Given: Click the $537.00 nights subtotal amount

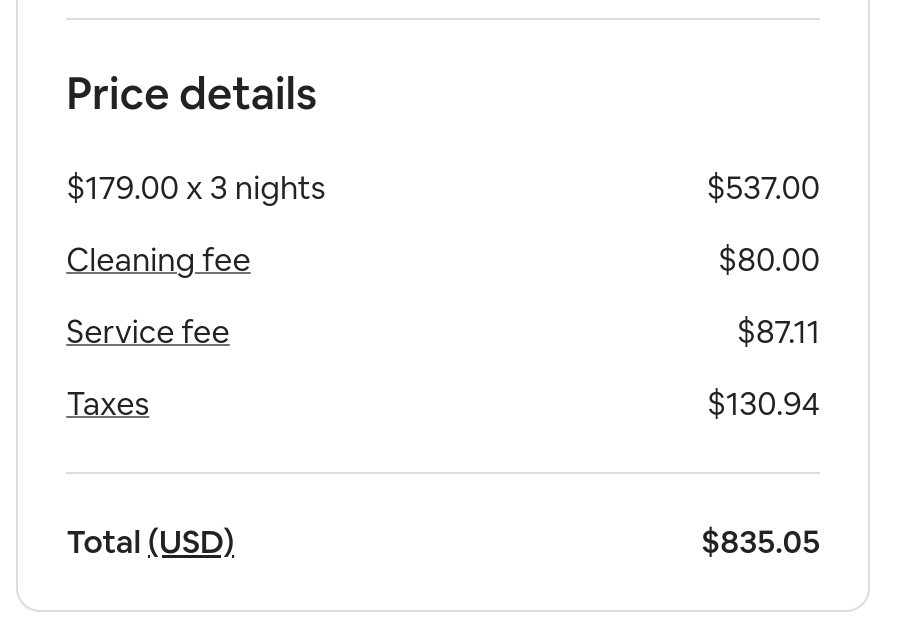Looking at the screenshot, I should [763, 188].
